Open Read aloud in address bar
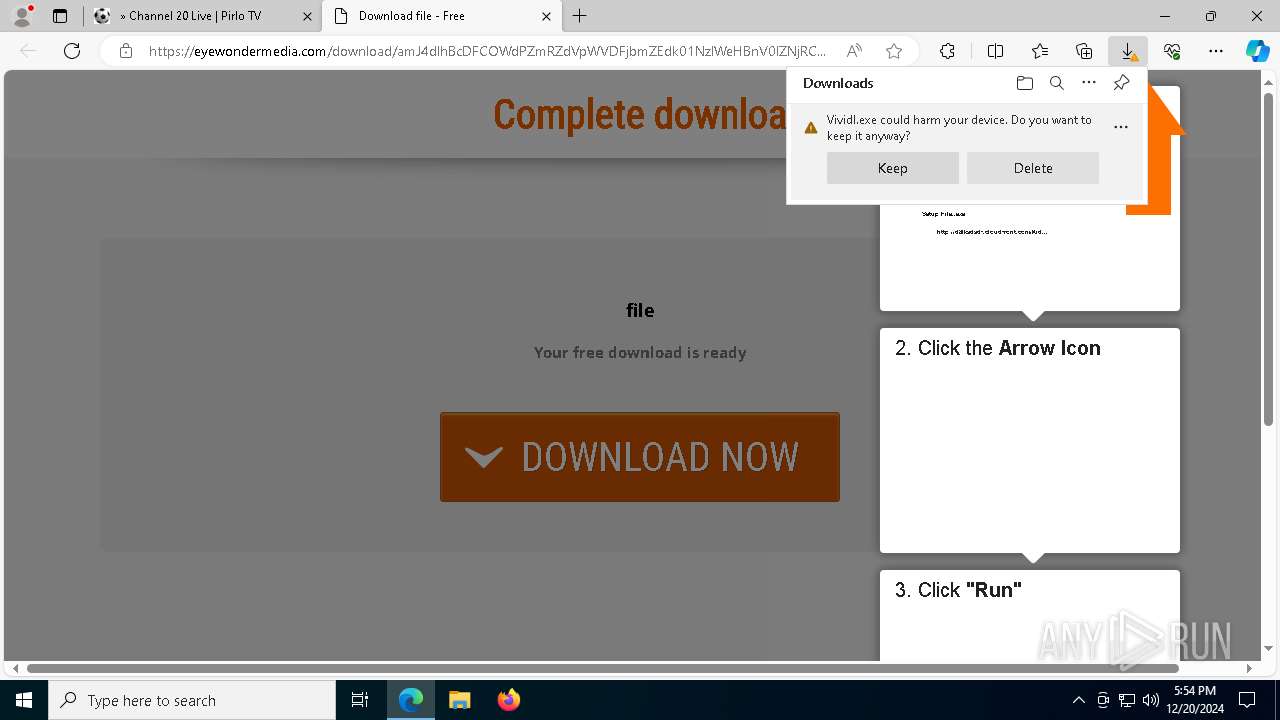Image resolution: width=1280 pixels, height=720 pixels. click(x=854, y=51)
